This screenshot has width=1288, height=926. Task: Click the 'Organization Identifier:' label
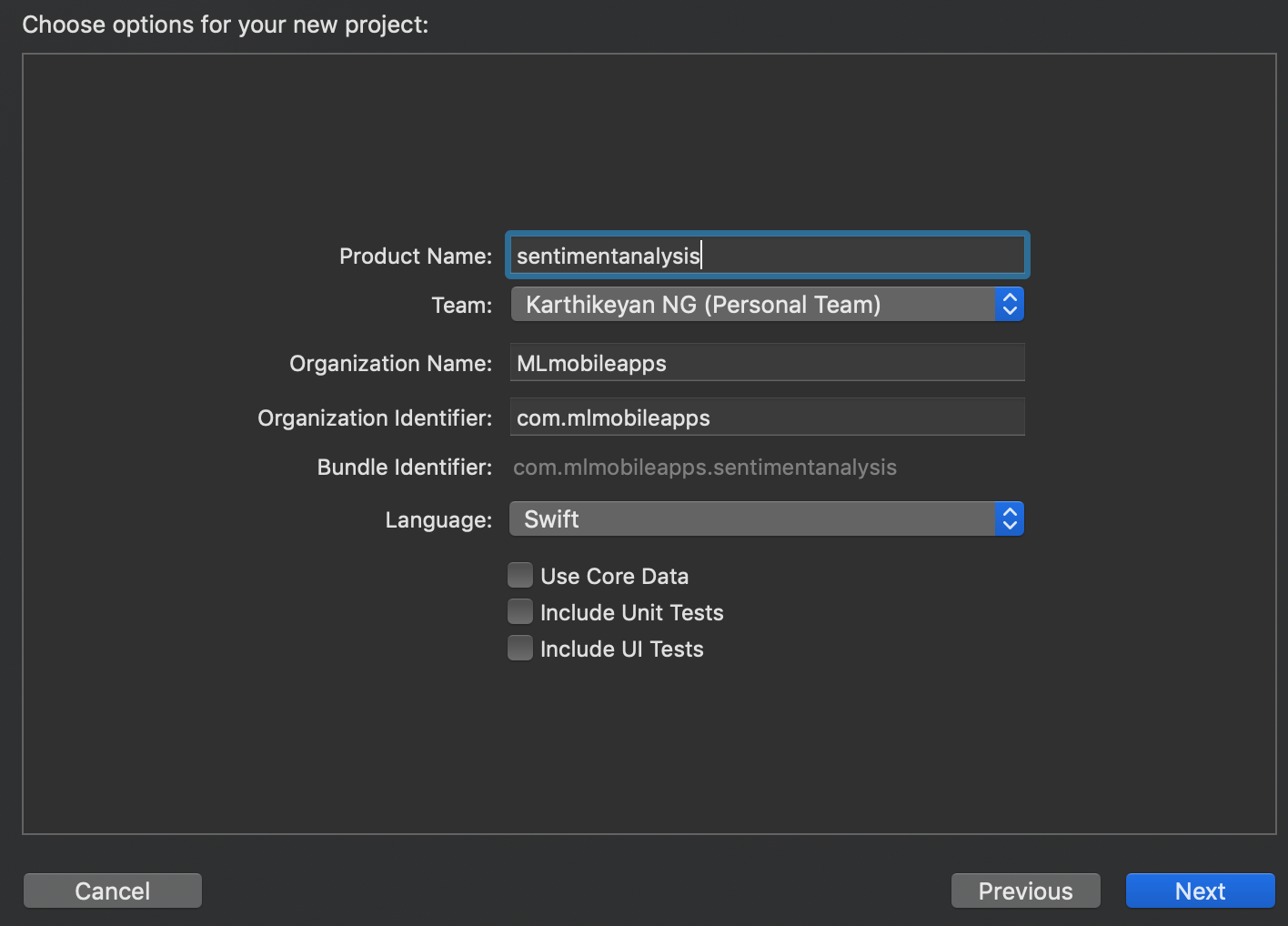375,418
